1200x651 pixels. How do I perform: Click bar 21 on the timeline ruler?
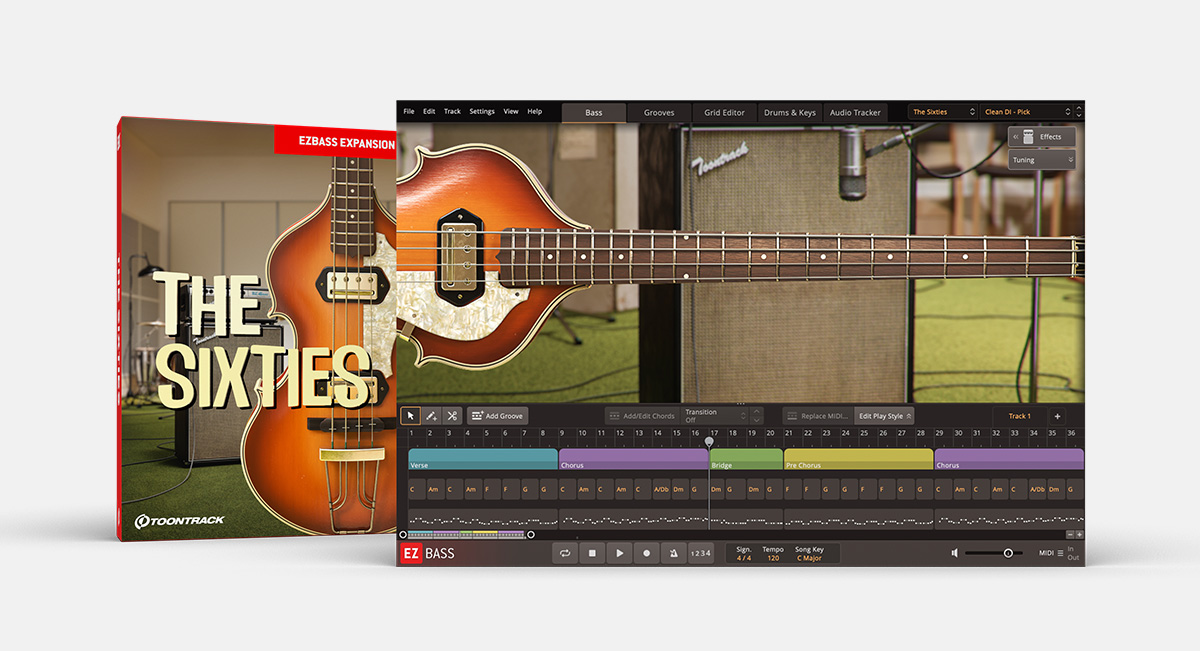[789, 433]
